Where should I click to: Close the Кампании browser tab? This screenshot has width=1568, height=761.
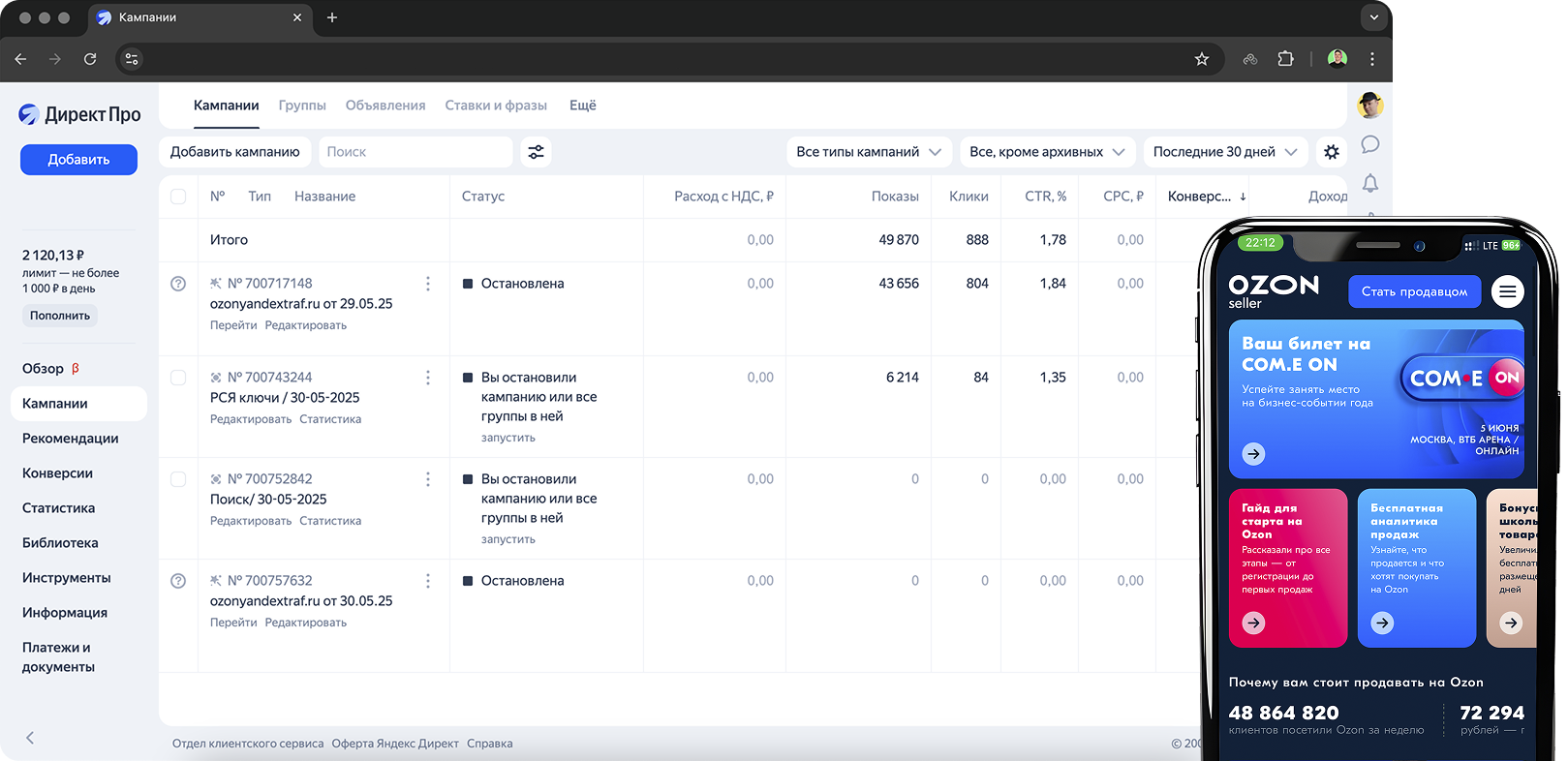pyautogui.click(x=297, y=17)
